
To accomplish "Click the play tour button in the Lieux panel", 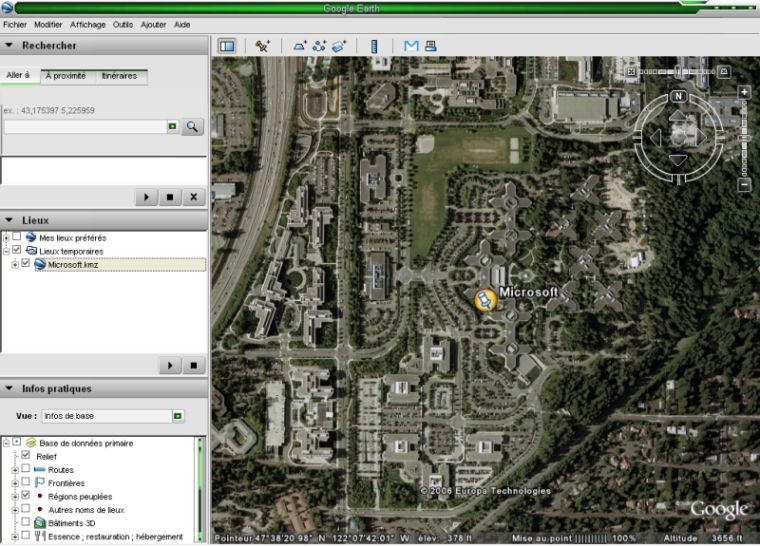I will click(170, 365).
